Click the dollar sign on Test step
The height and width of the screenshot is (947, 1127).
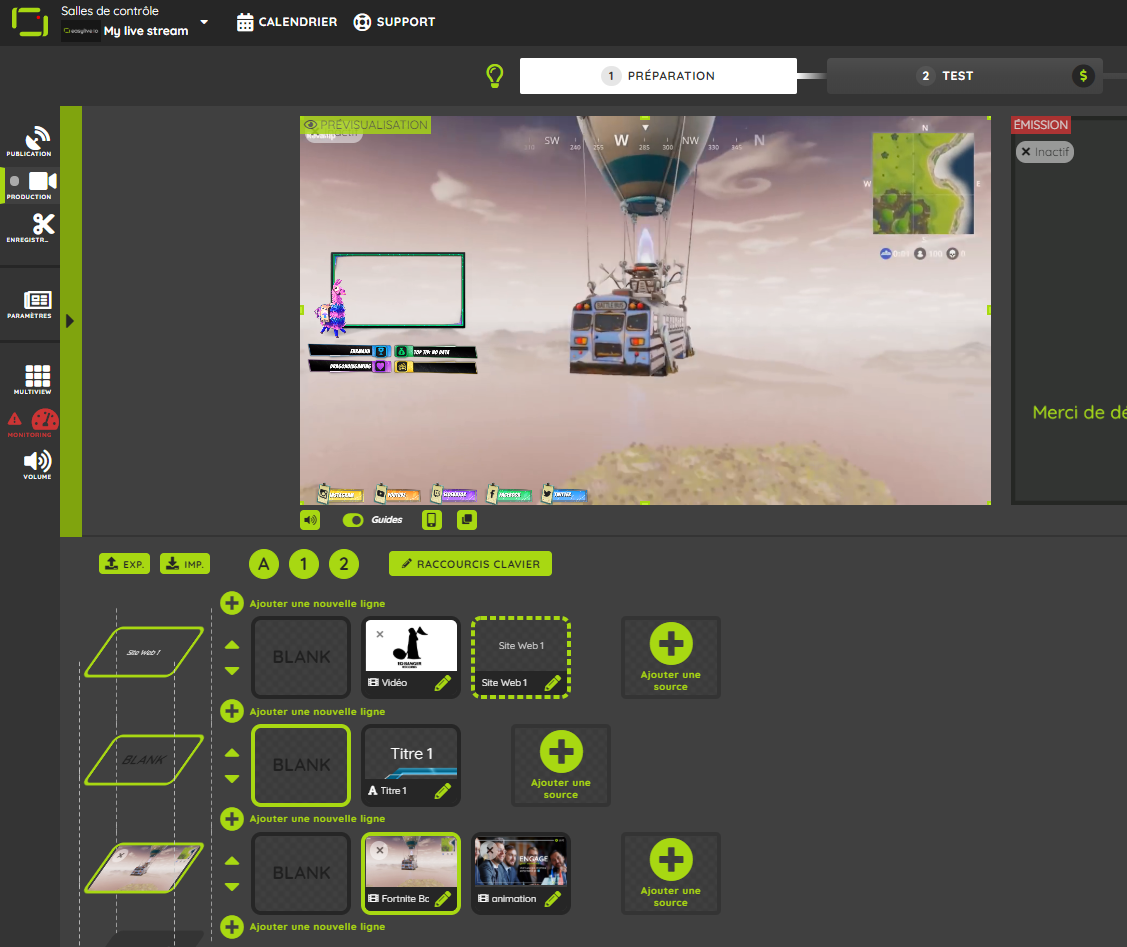[x=1083, y=75]
